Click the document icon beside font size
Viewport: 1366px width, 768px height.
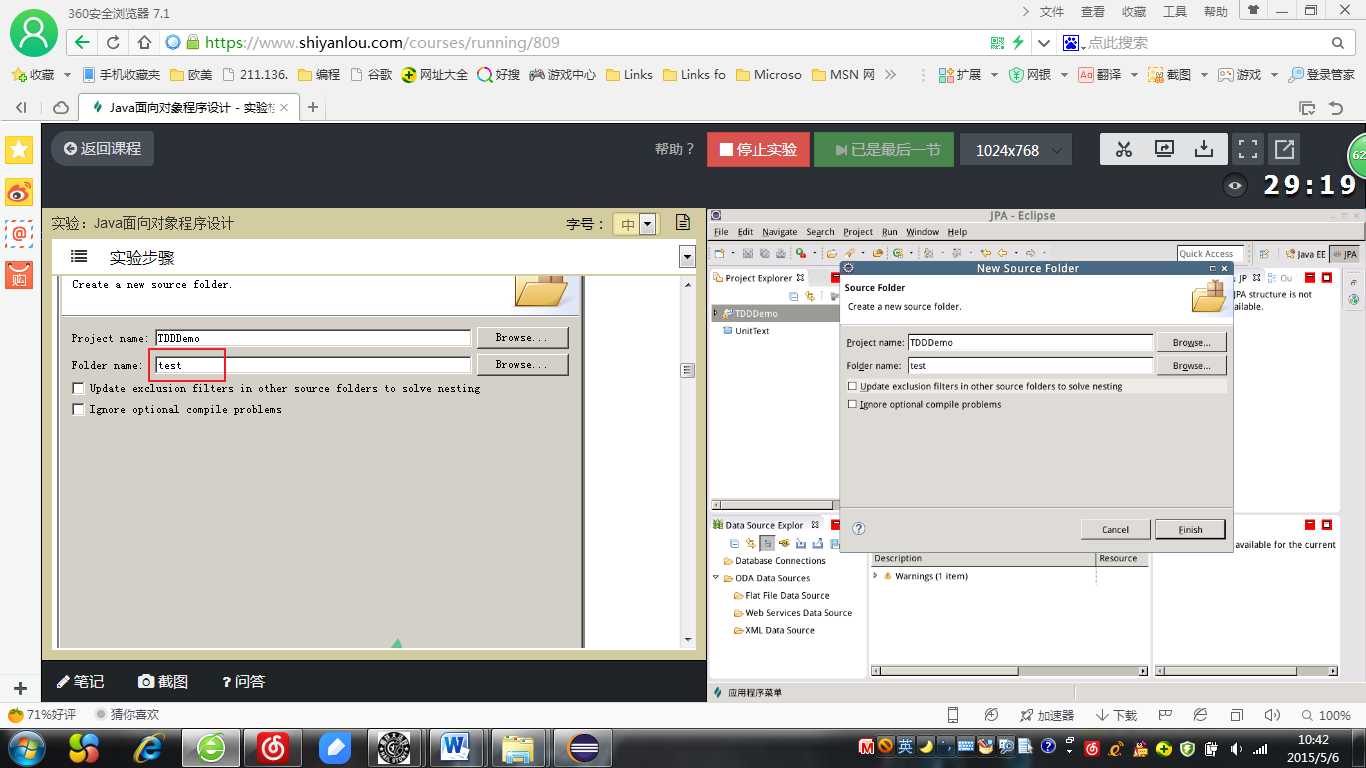point(683,223)
